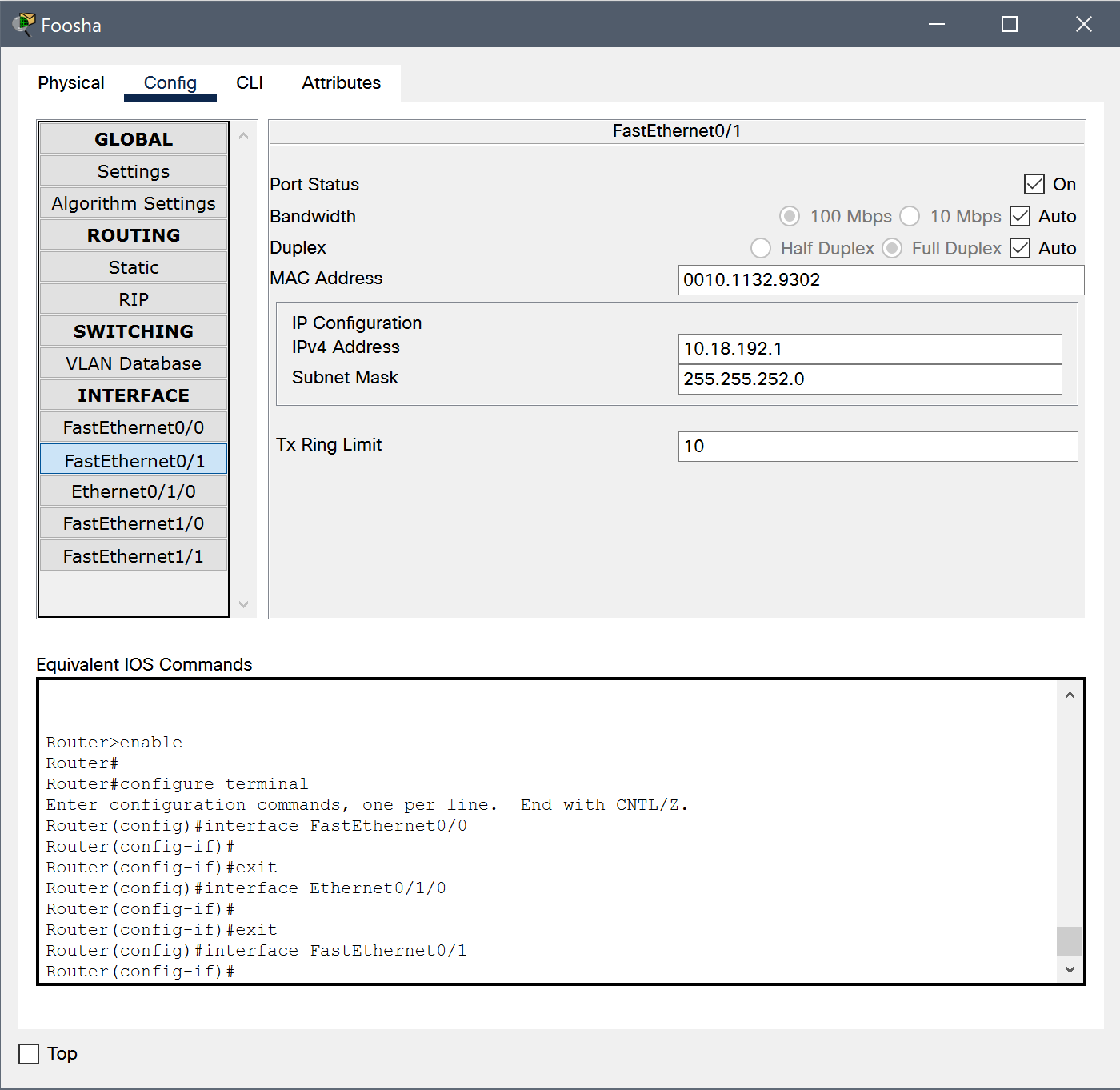Click the IOS commands scrollbar thumb

coord(1070,941)
